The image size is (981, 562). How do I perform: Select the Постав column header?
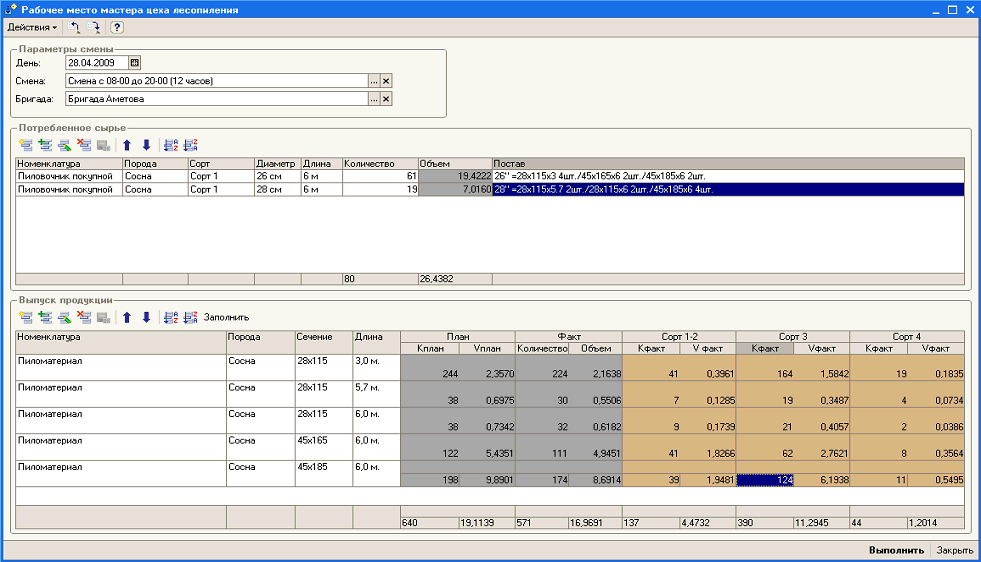click(x=728, y=163)
